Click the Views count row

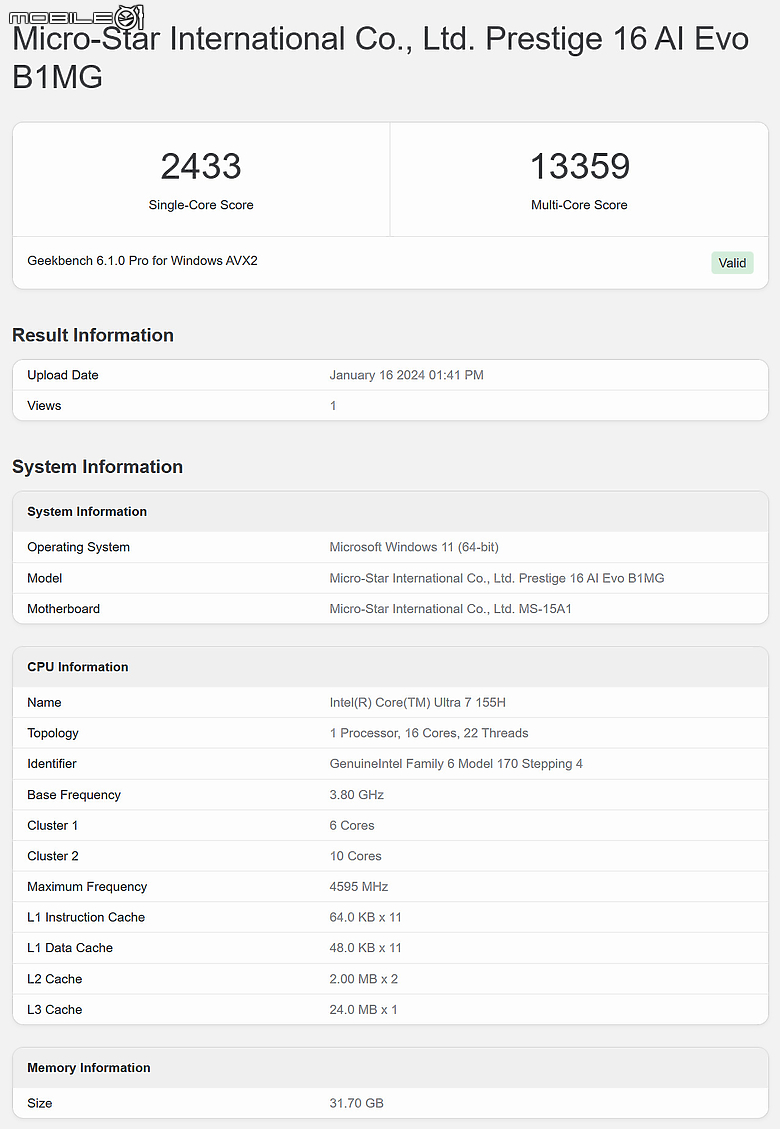click(333, 406)
